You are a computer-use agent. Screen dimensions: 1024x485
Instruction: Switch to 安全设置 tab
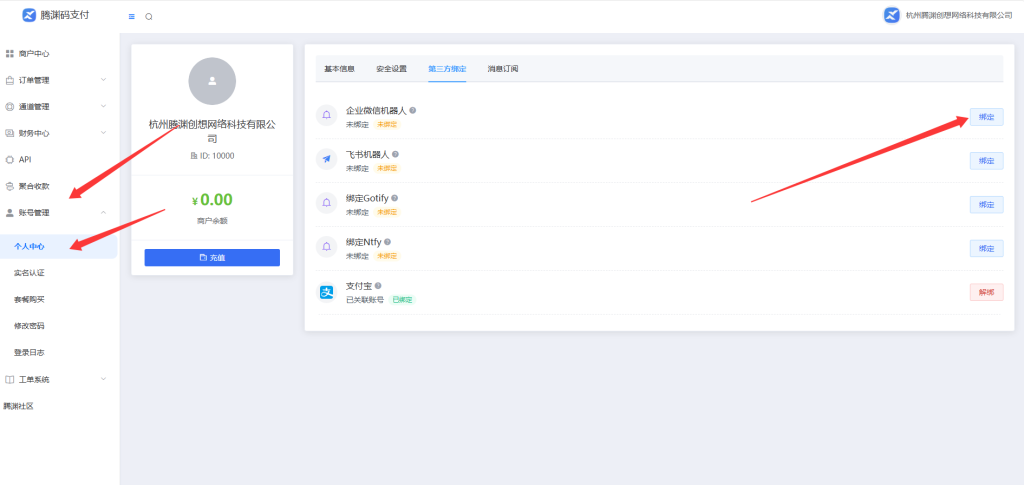tap(391, 69)
